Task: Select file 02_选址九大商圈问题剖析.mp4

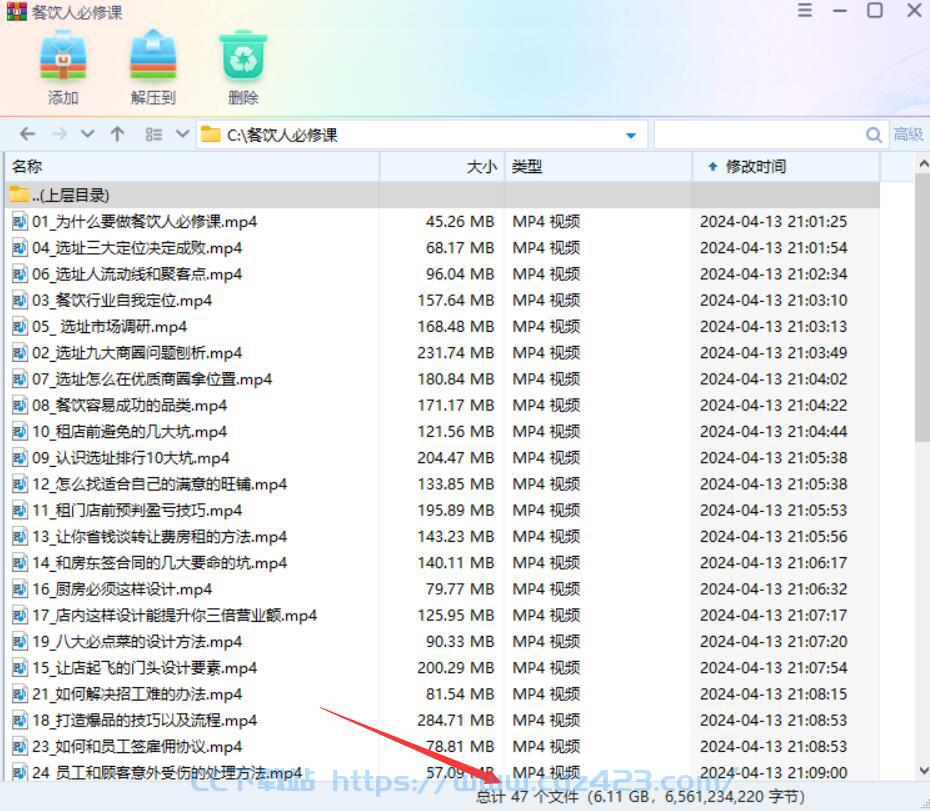Action: pyautogui.click(x=442, y=353)
